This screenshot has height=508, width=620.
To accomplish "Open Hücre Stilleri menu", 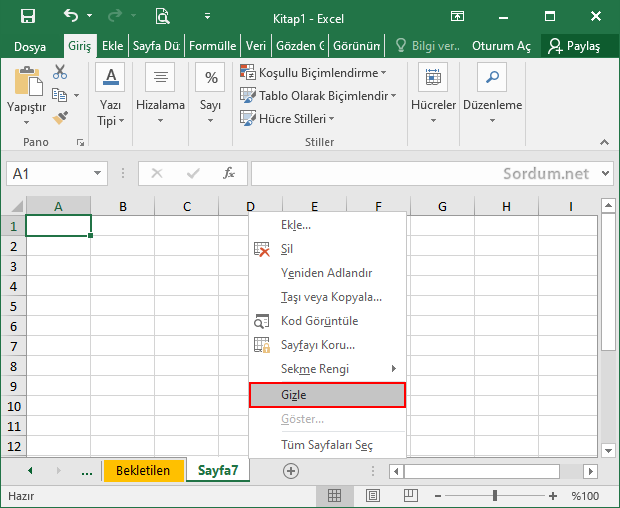I will 287,119.
